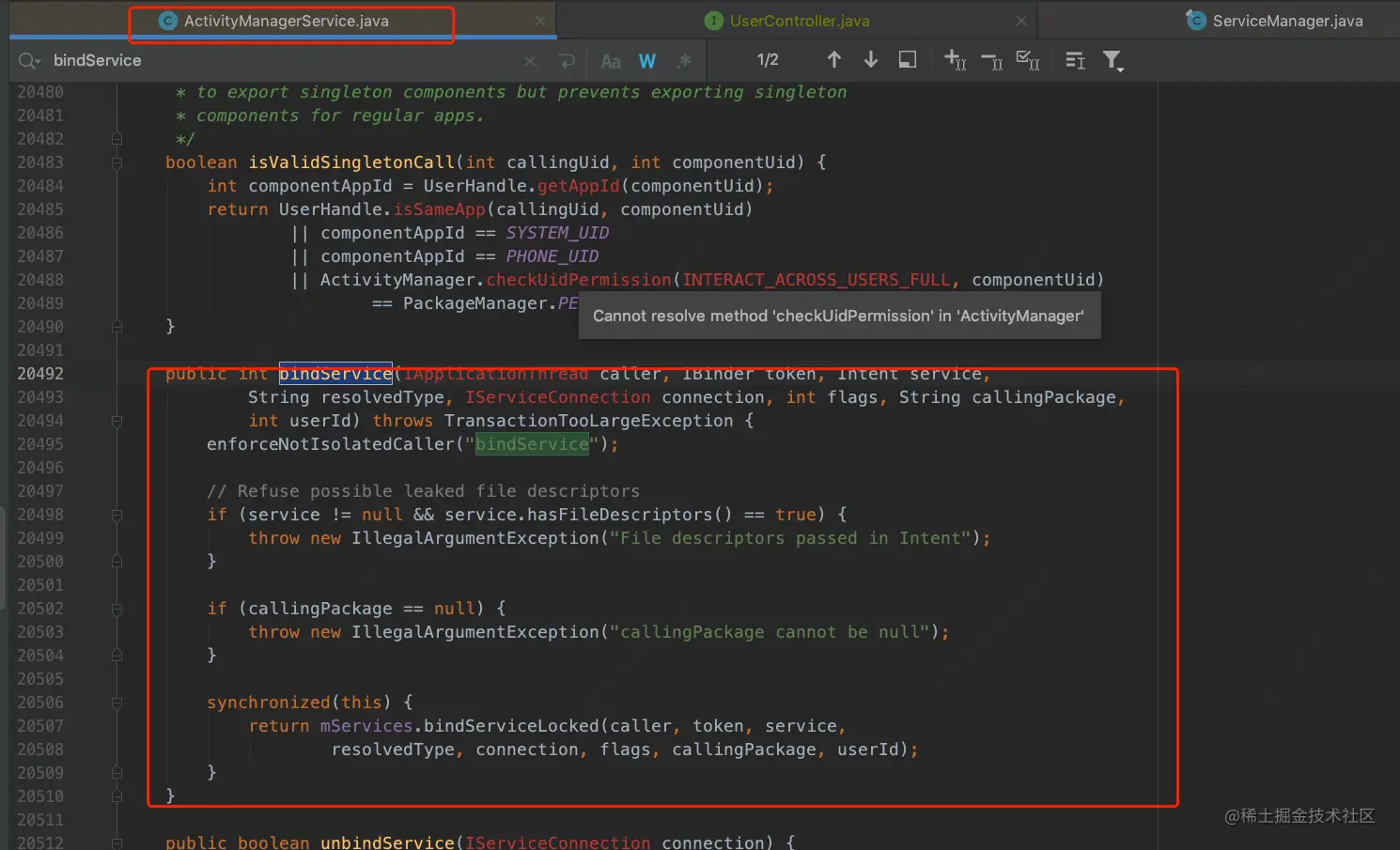Click highlighted "bindService" string on line 20495
This screenshot has height=850, width=1400.
[x=532, y=444]
